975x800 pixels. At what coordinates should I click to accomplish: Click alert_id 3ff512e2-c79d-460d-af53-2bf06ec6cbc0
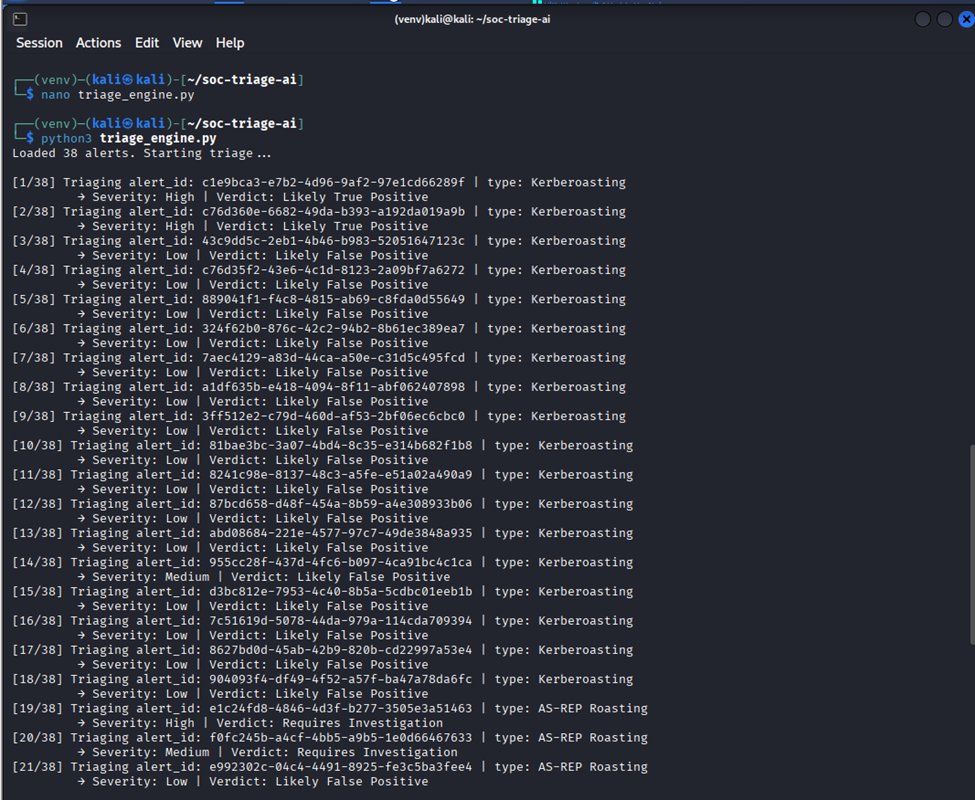click(333, 416)
